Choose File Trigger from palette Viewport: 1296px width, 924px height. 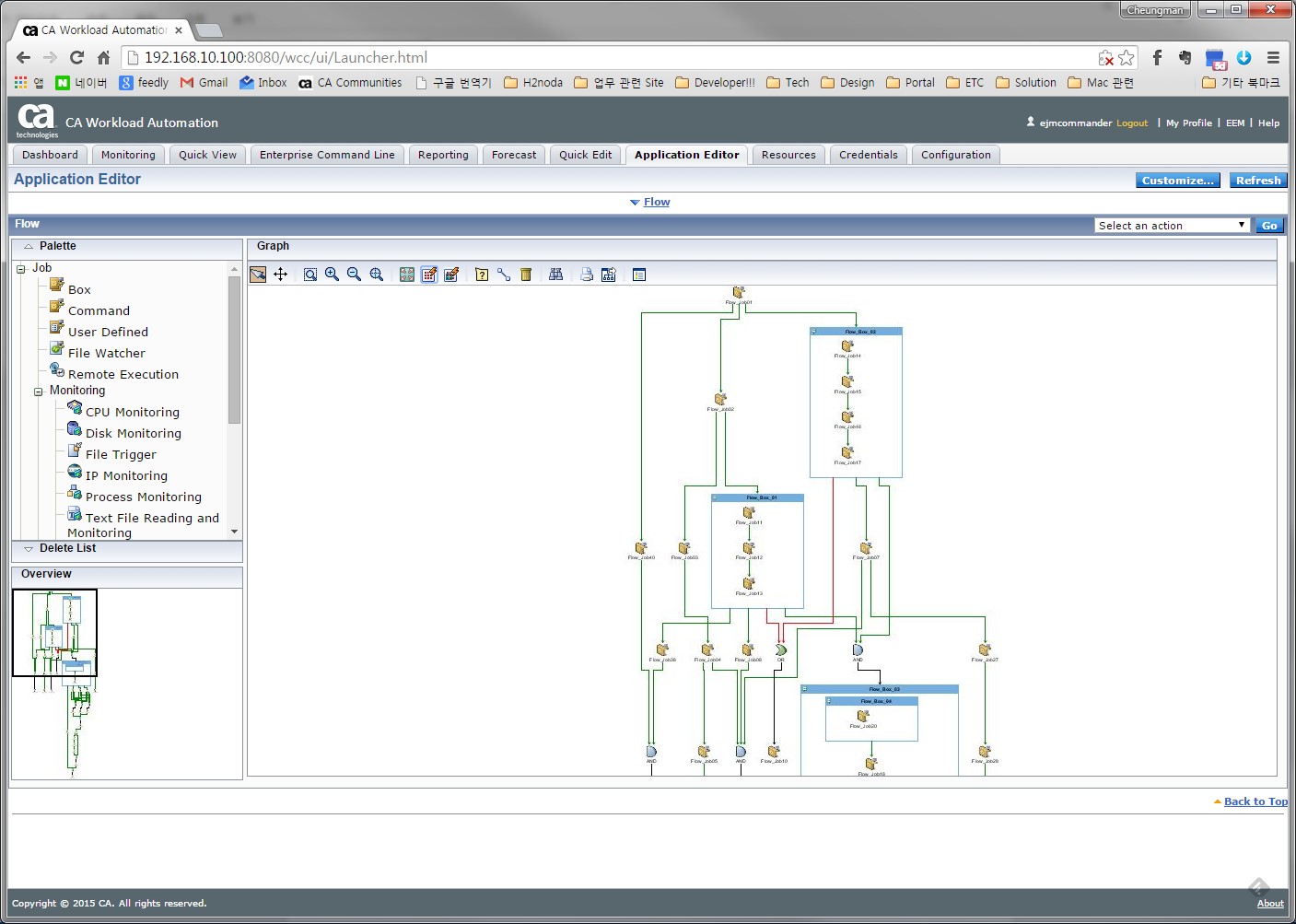click(x=121, y=454)
